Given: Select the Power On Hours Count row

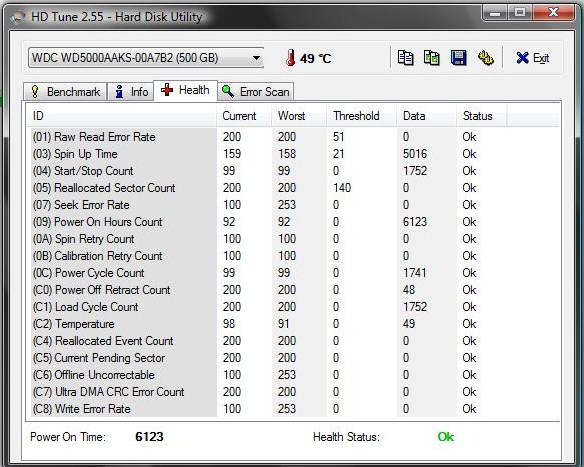Looking at the screenshot, I should tap(293, 222).
